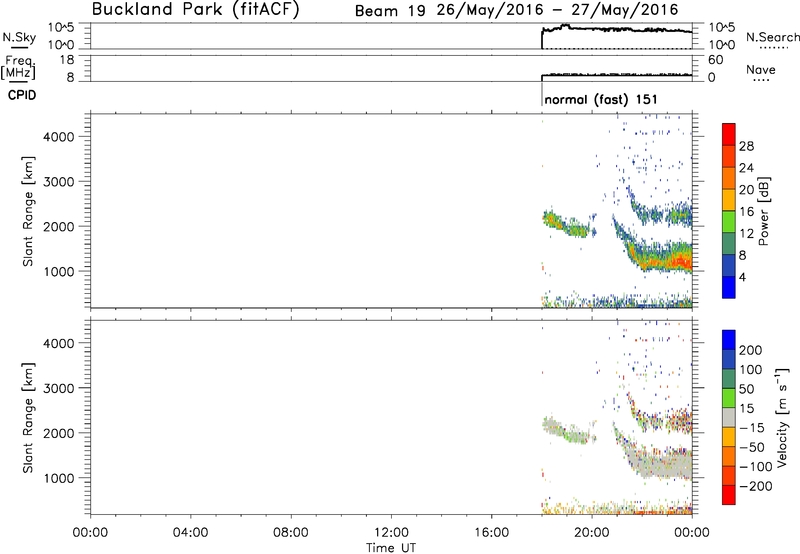
Task: Click the 'Nave' legend label
Action: pyautogui.click(x=761, y=69)
